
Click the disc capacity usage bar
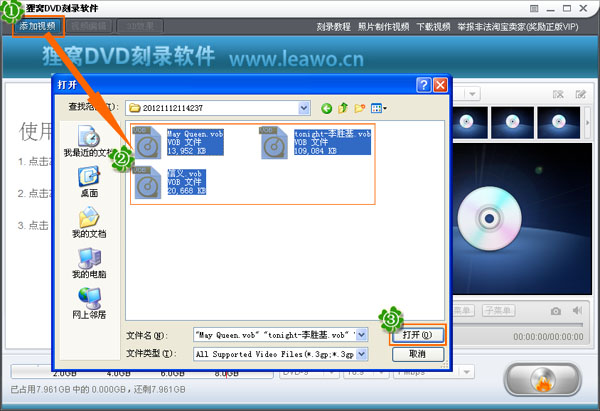tap(142, 372)
